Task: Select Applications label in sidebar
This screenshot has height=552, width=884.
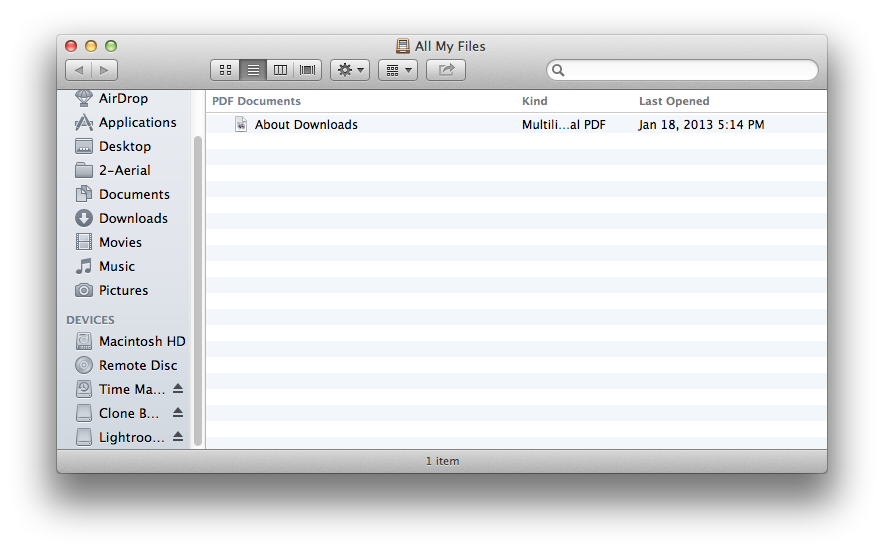Action: (138, 122)
